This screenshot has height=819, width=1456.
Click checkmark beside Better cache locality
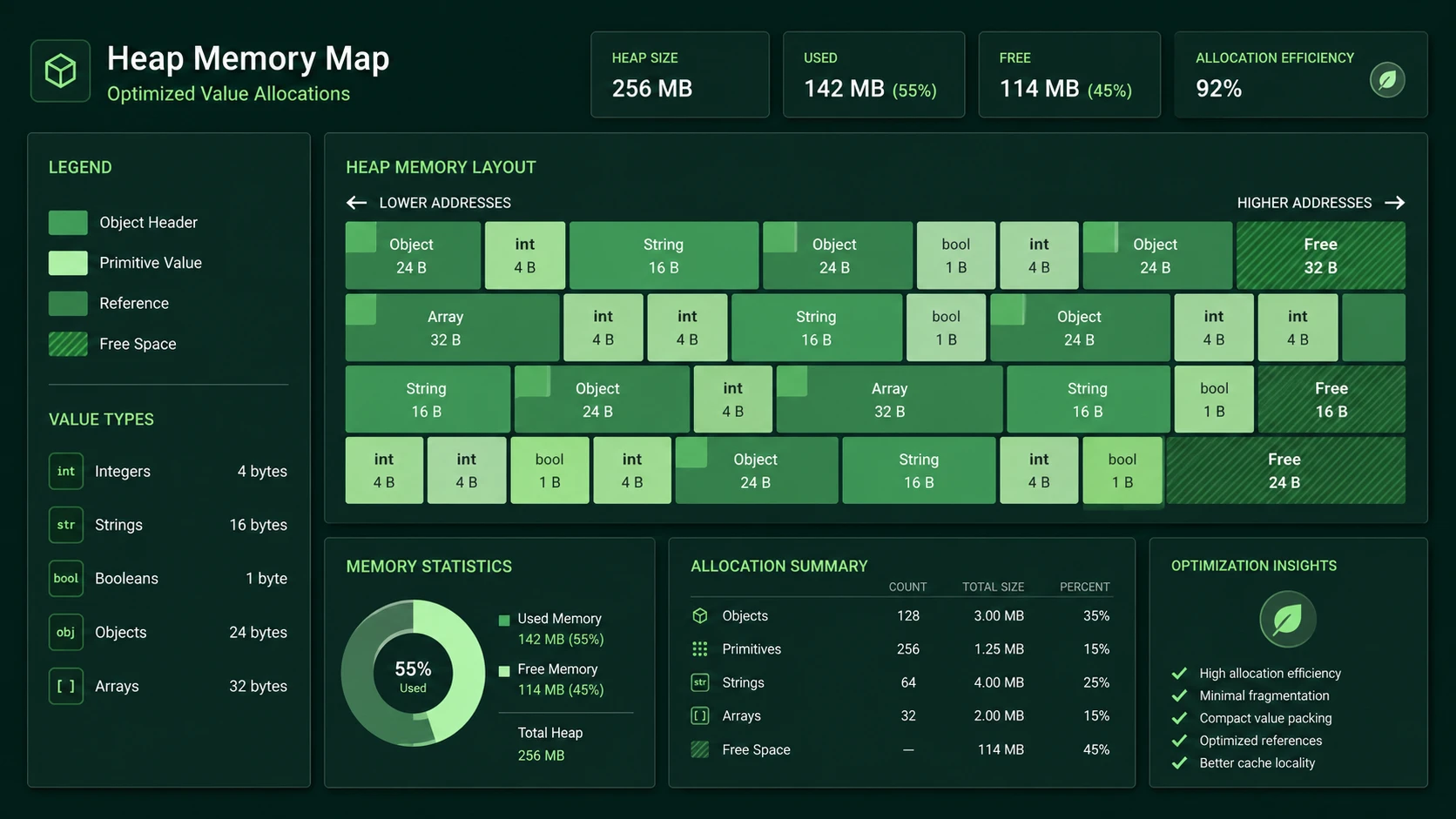(1180, 762)
